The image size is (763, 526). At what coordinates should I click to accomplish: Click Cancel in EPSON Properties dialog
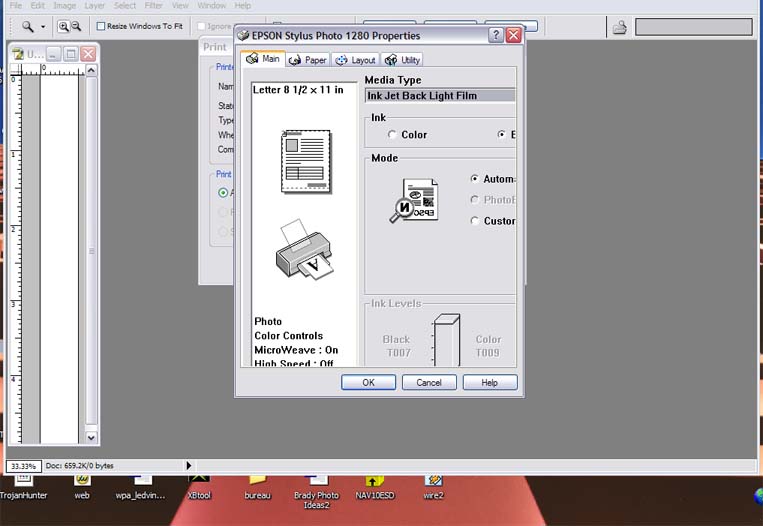coord(429,382)
